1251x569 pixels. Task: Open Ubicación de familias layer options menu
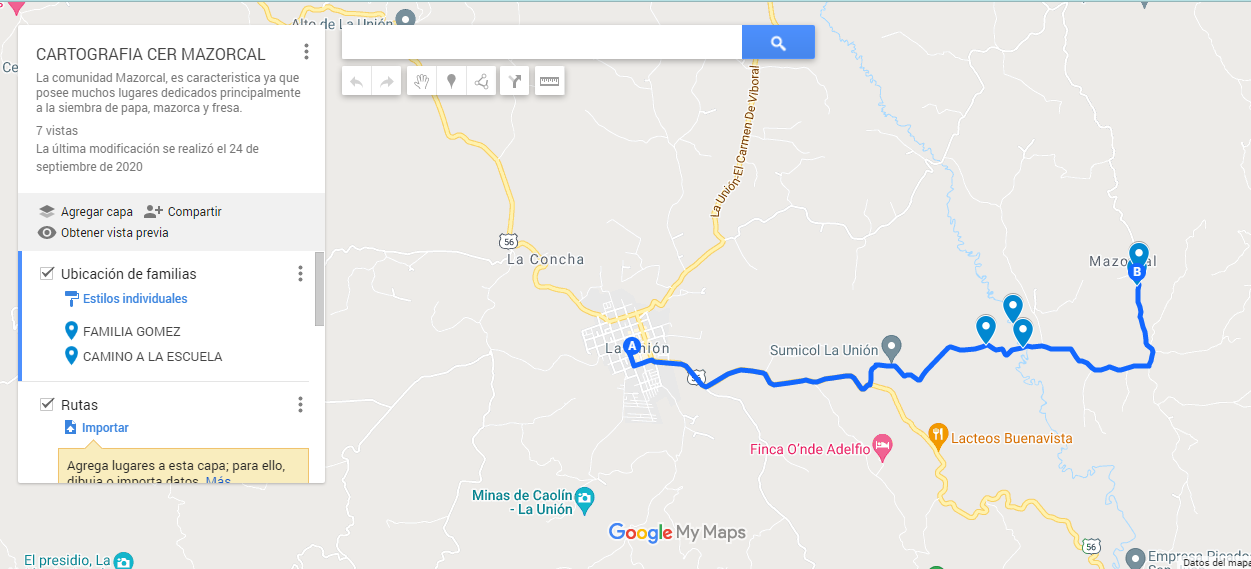point(300,274)
